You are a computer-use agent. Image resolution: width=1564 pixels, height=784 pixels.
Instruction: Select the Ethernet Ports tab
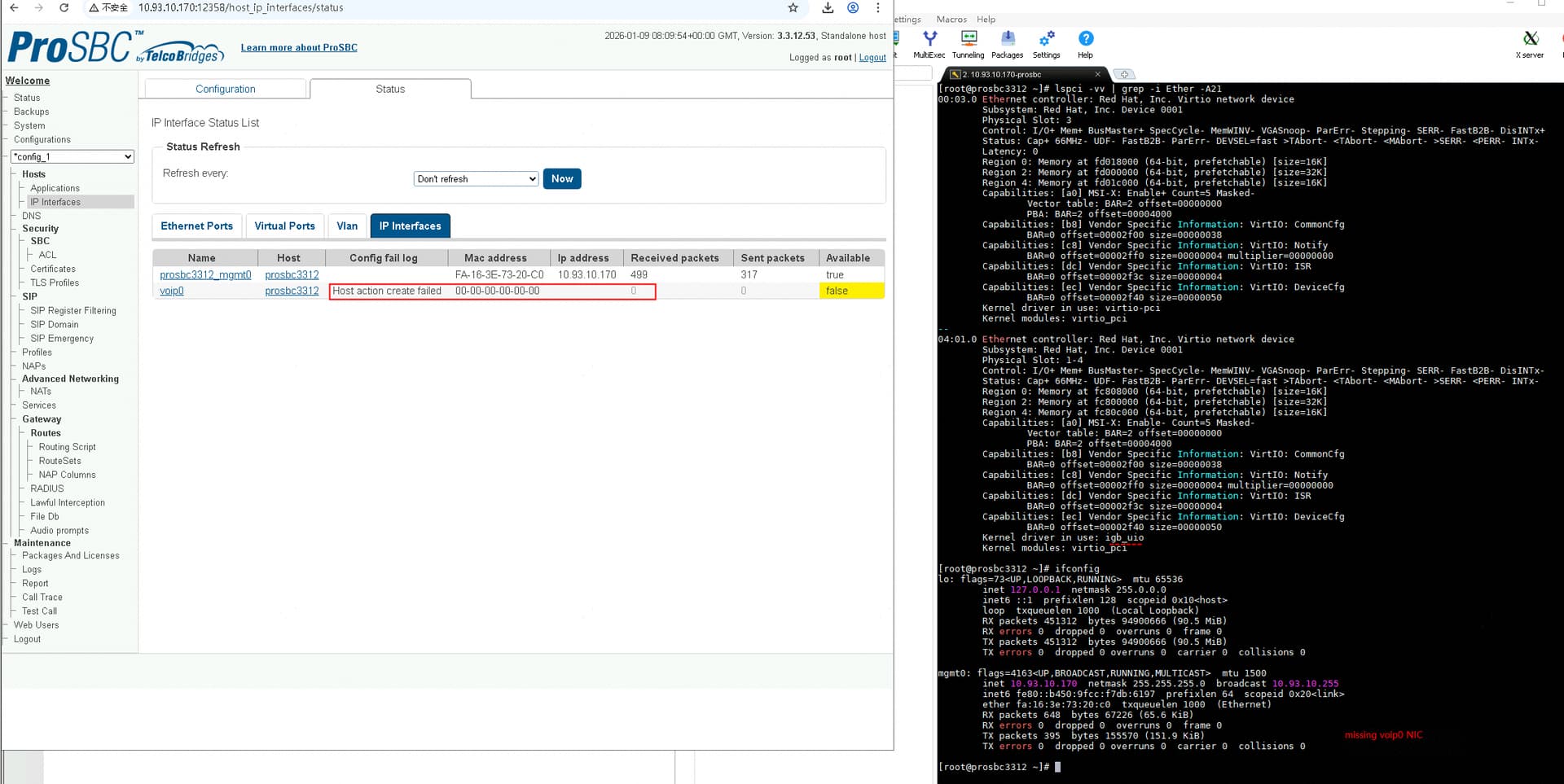tap(196, 226)
